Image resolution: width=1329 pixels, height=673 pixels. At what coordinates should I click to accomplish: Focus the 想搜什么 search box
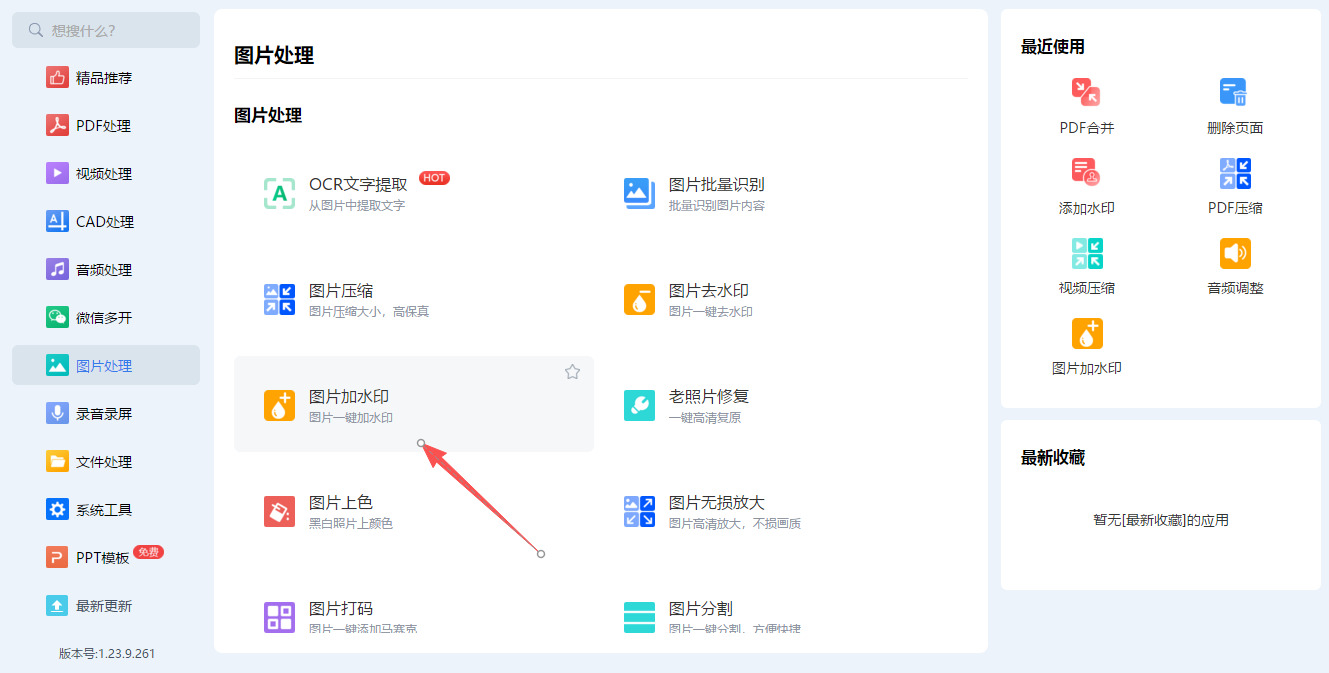coord(106,30)
